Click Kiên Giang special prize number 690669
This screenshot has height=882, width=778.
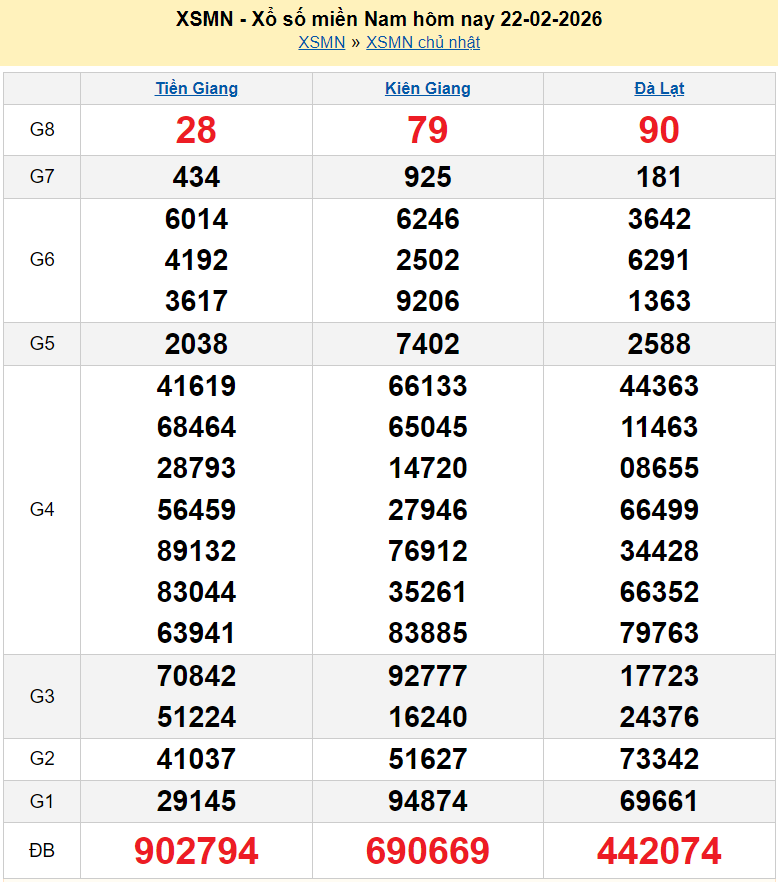pyautogui.click(x=427, y=851)
